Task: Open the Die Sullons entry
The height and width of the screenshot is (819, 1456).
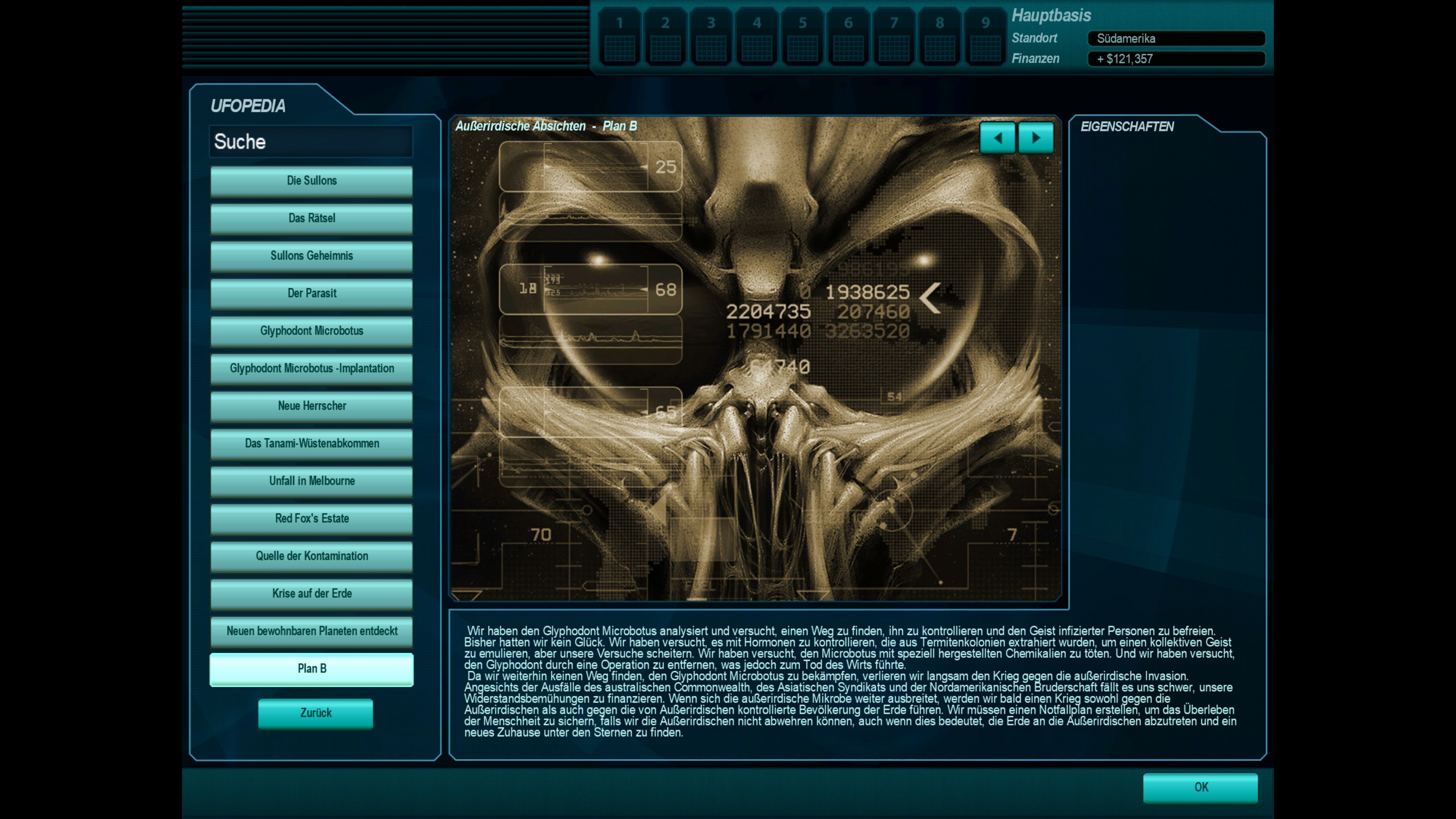Action: pyautogui.click(x=311, y=181)
